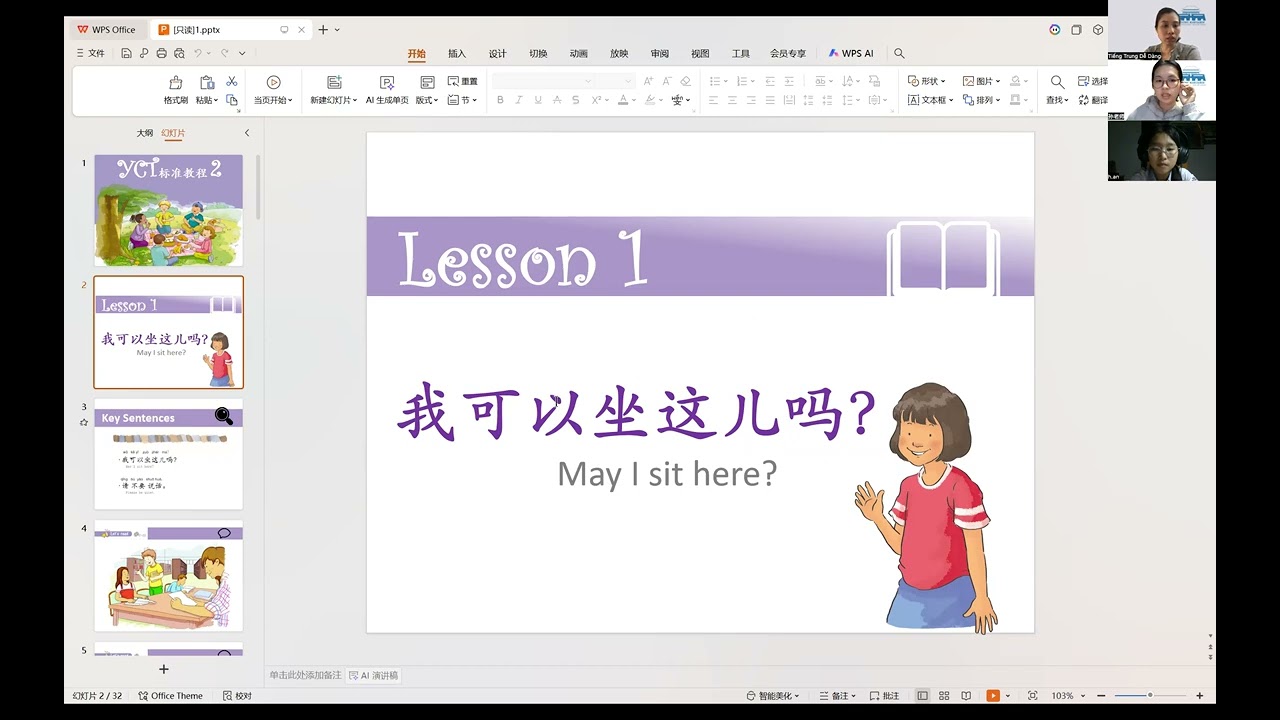Click the Translate (翻译) icon
This screenshot has height=720, width=1280.
point(1084,100)
